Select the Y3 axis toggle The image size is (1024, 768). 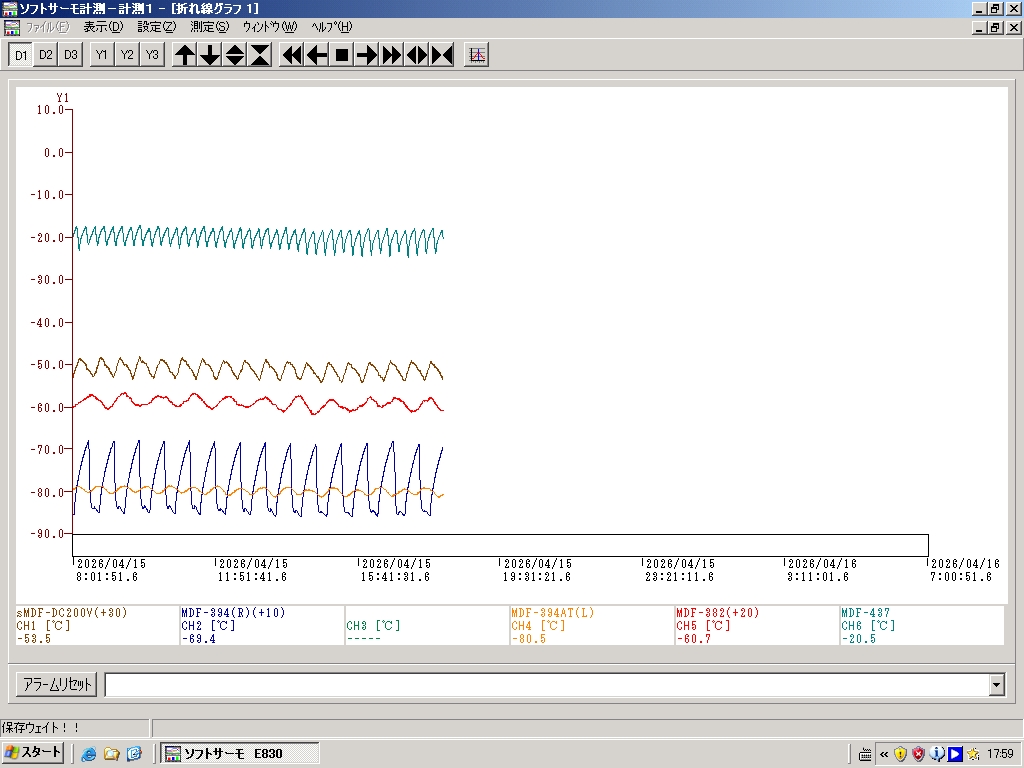click(151, 55)
